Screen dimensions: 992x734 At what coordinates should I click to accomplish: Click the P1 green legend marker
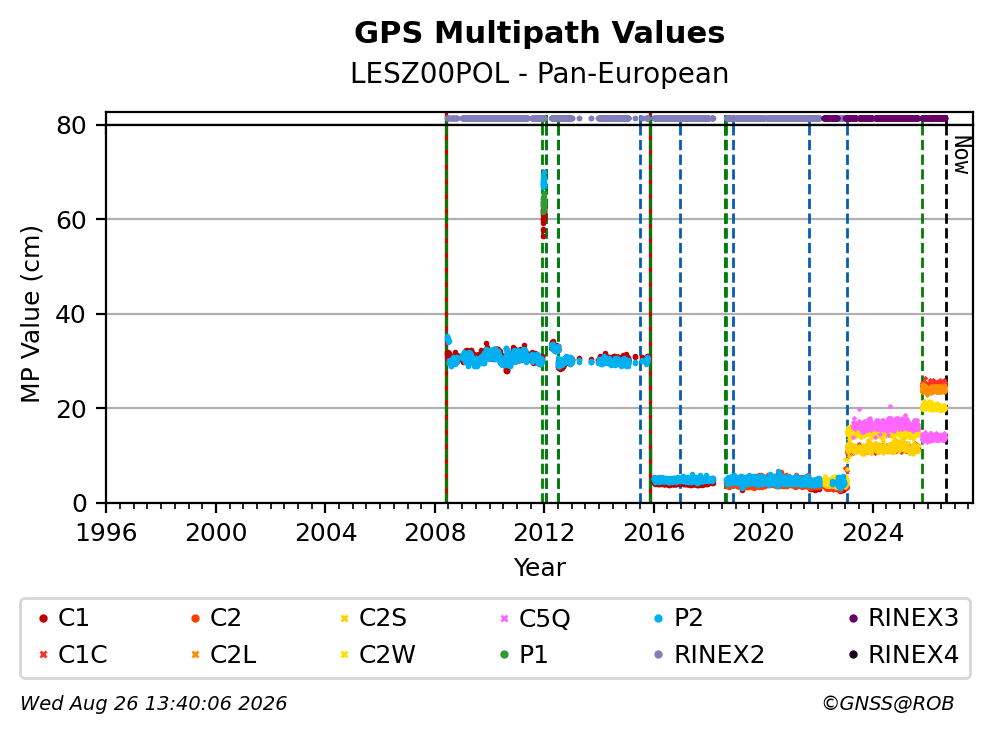coord(504,655)
